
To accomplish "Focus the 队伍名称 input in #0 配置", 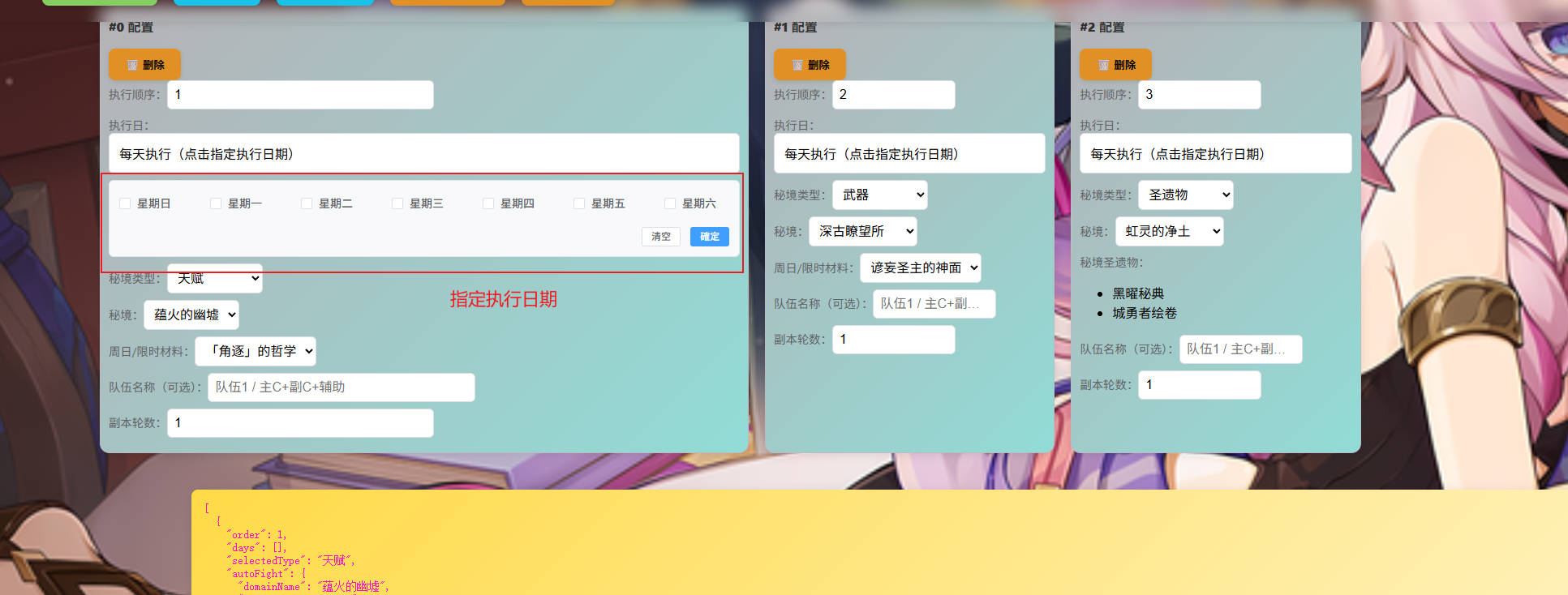I will [341, 387].
